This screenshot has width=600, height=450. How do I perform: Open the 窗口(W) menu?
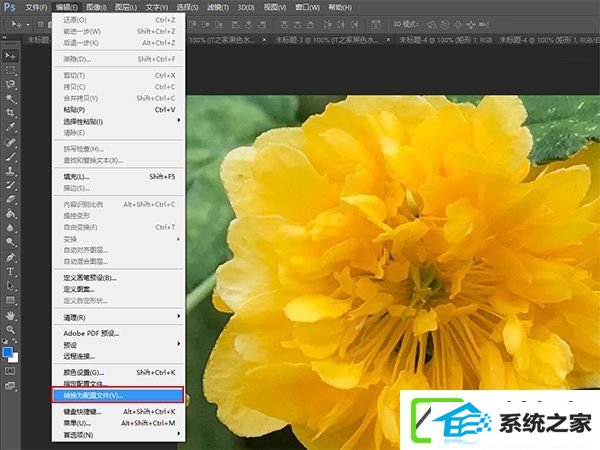click(307, 7)
